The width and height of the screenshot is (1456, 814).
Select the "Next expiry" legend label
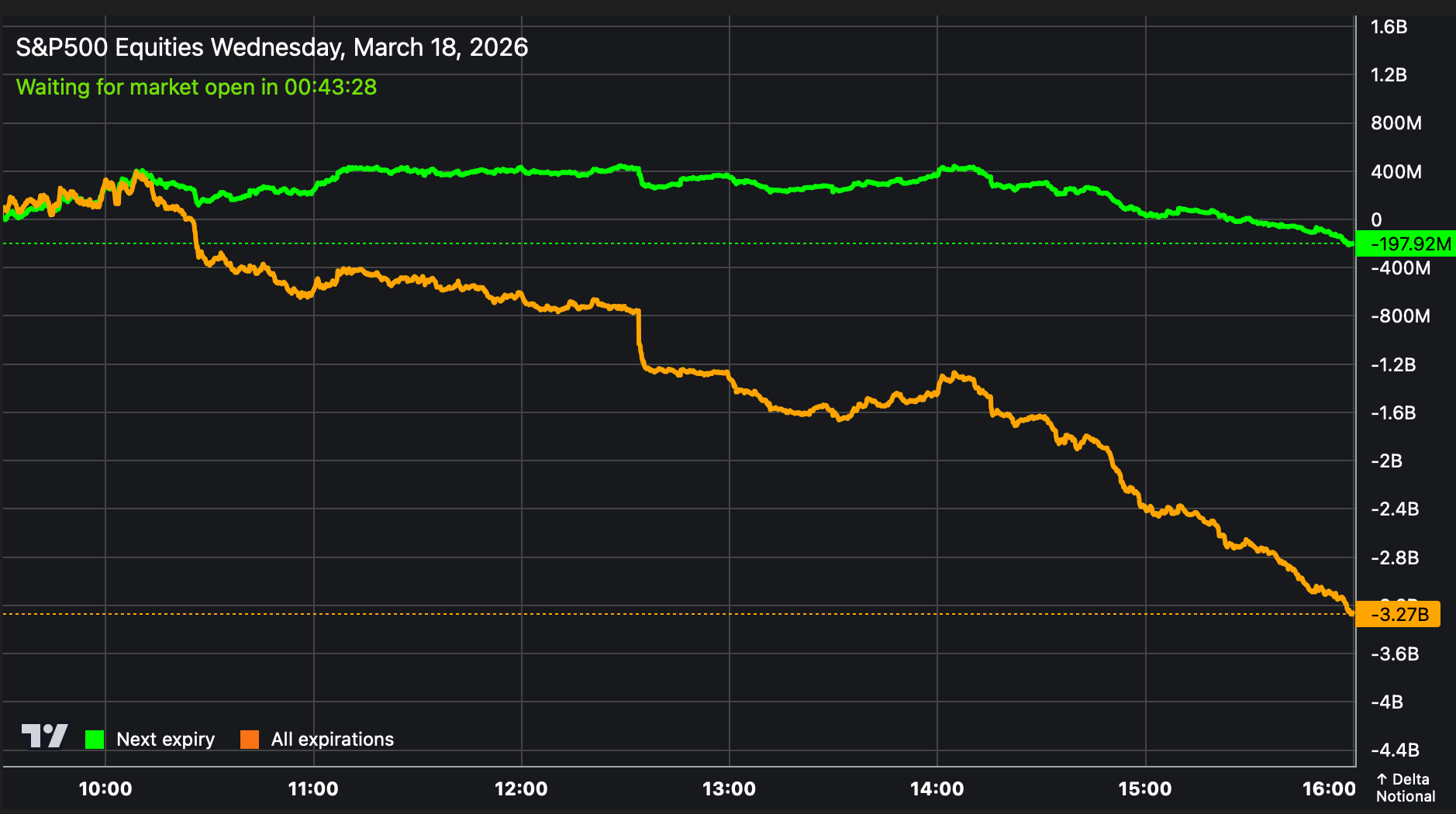click(165, 740)
